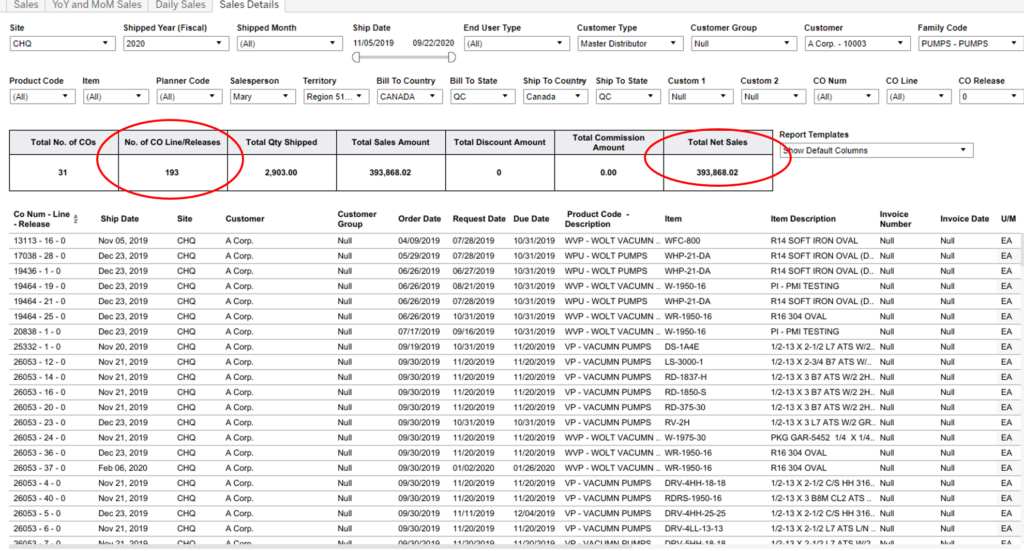Open the Customer dropdown showing A Corp. - 10003
1024x551 pixels.
857,44
